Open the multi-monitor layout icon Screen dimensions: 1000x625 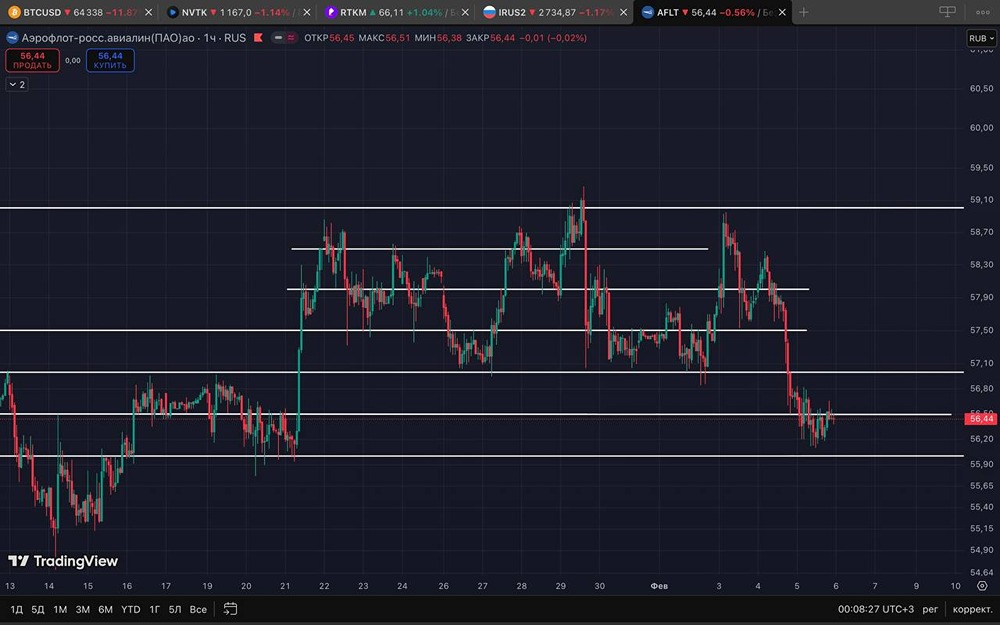(948, 11)
